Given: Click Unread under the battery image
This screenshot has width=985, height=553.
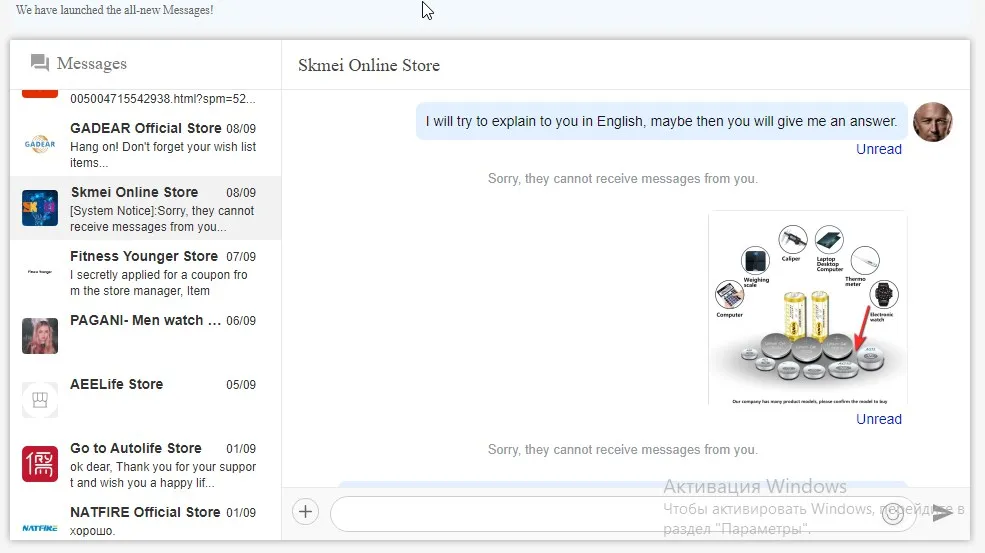Looking at the screenshot, I should click(879, 419).
